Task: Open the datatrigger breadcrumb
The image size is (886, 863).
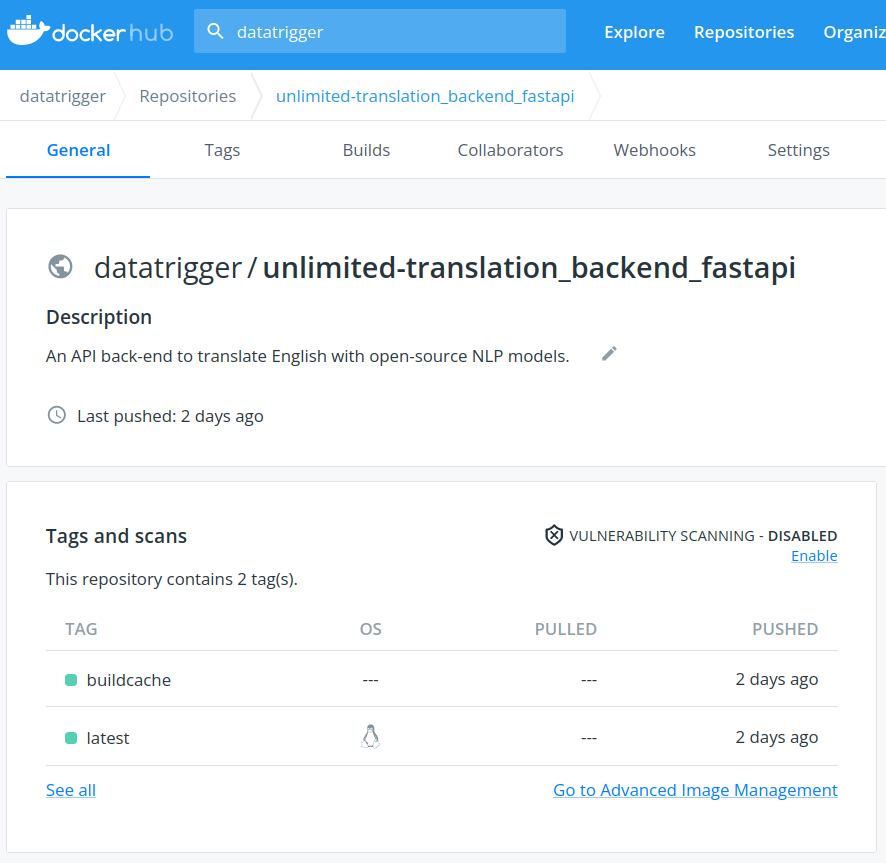Action: 63,96
